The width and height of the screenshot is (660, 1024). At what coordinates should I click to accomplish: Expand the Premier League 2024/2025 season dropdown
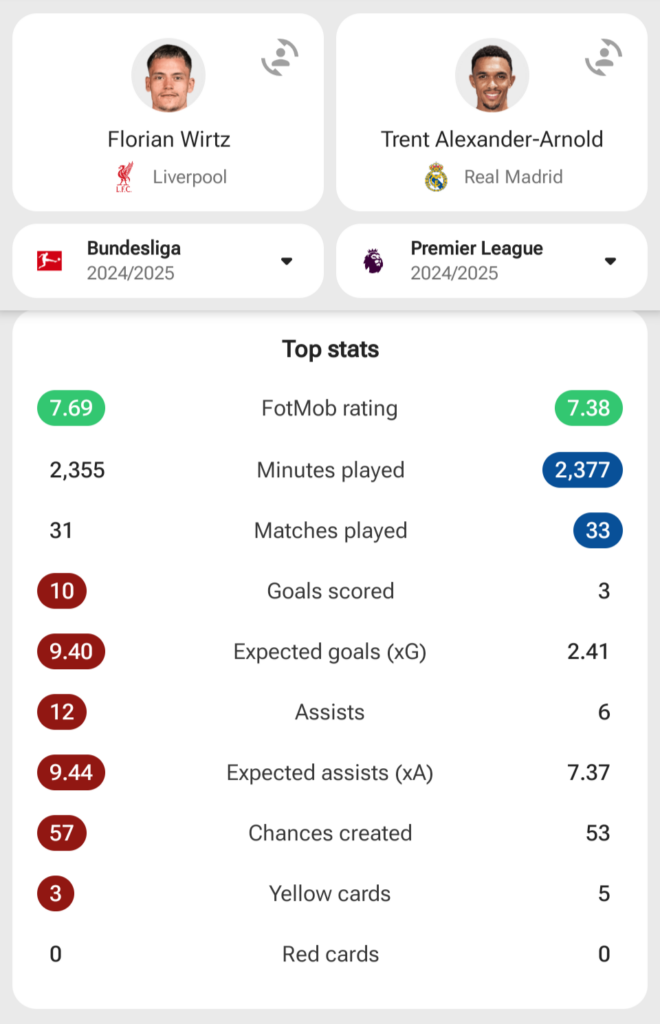(492, 261)
